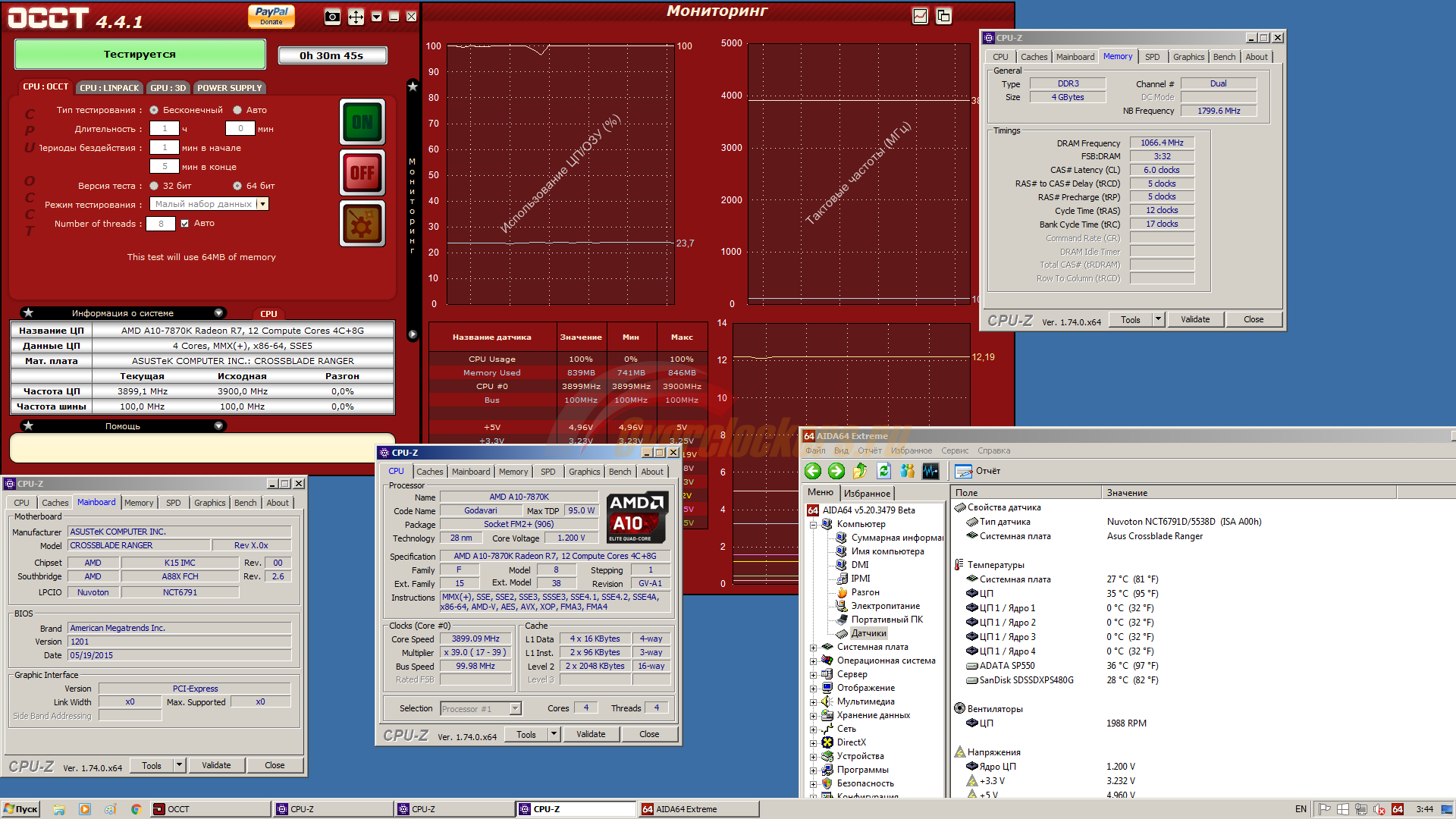
Task: Switch to GPU : 3D tab in OCCT
Action: pyautogui.click(x=168, y=88)
